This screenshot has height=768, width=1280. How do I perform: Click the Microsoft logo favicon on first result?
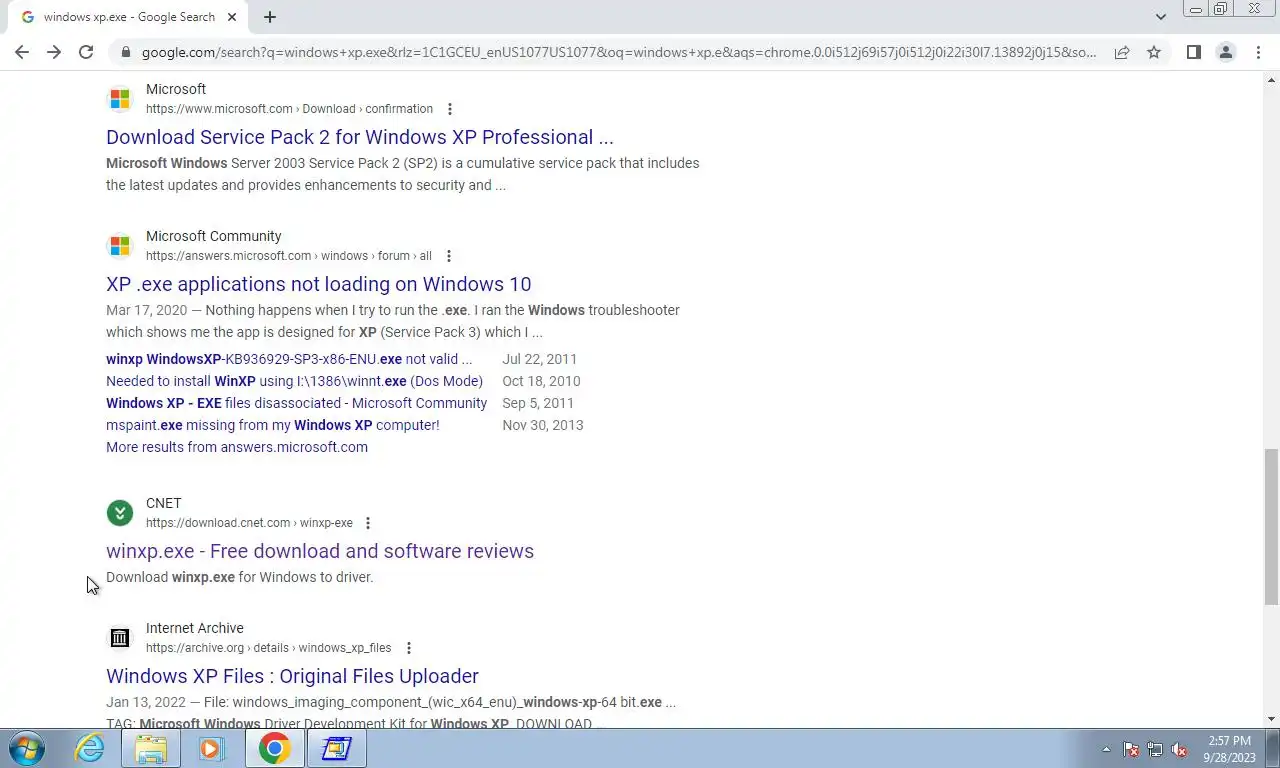(x=120, y=99)
